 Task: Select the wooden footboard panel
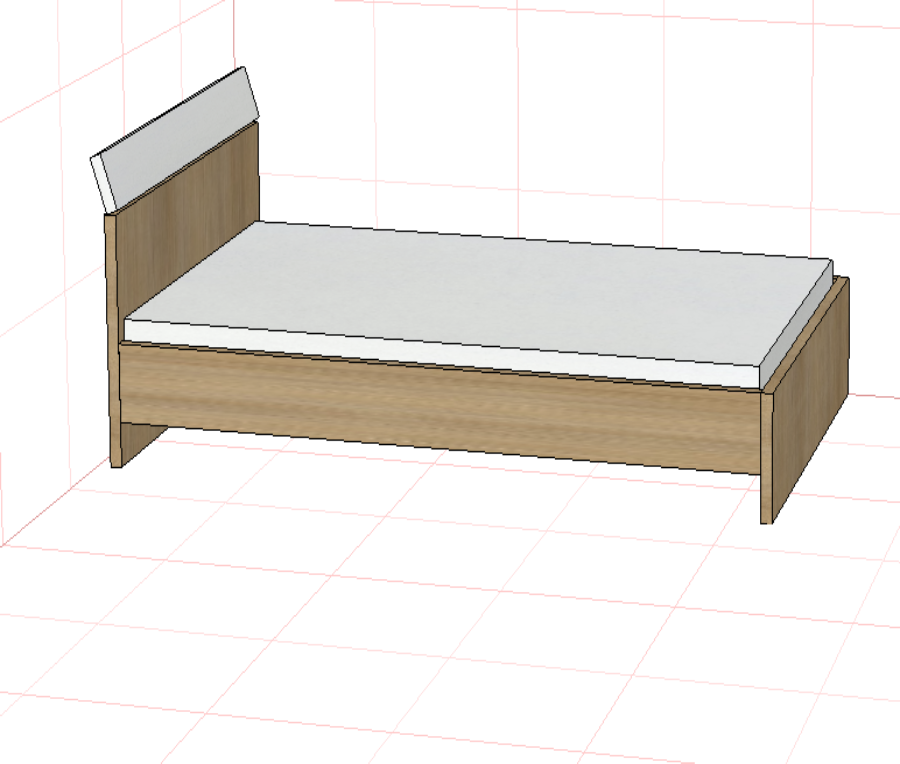point(808,402)
